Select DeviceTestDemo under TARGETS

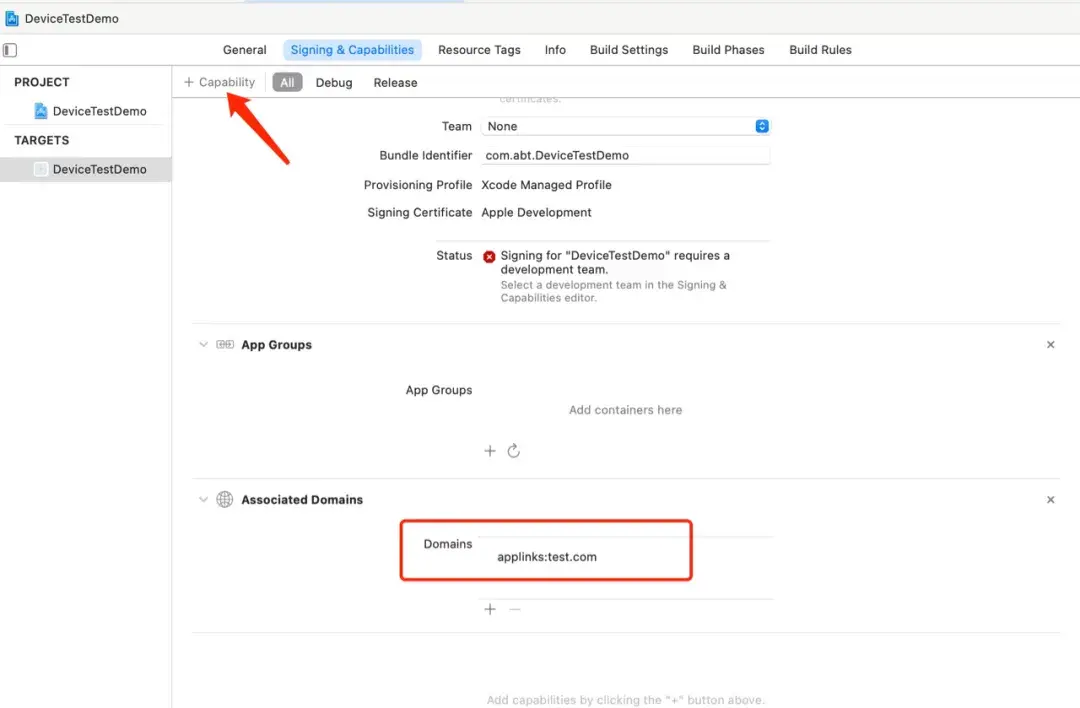pos(99,170)
